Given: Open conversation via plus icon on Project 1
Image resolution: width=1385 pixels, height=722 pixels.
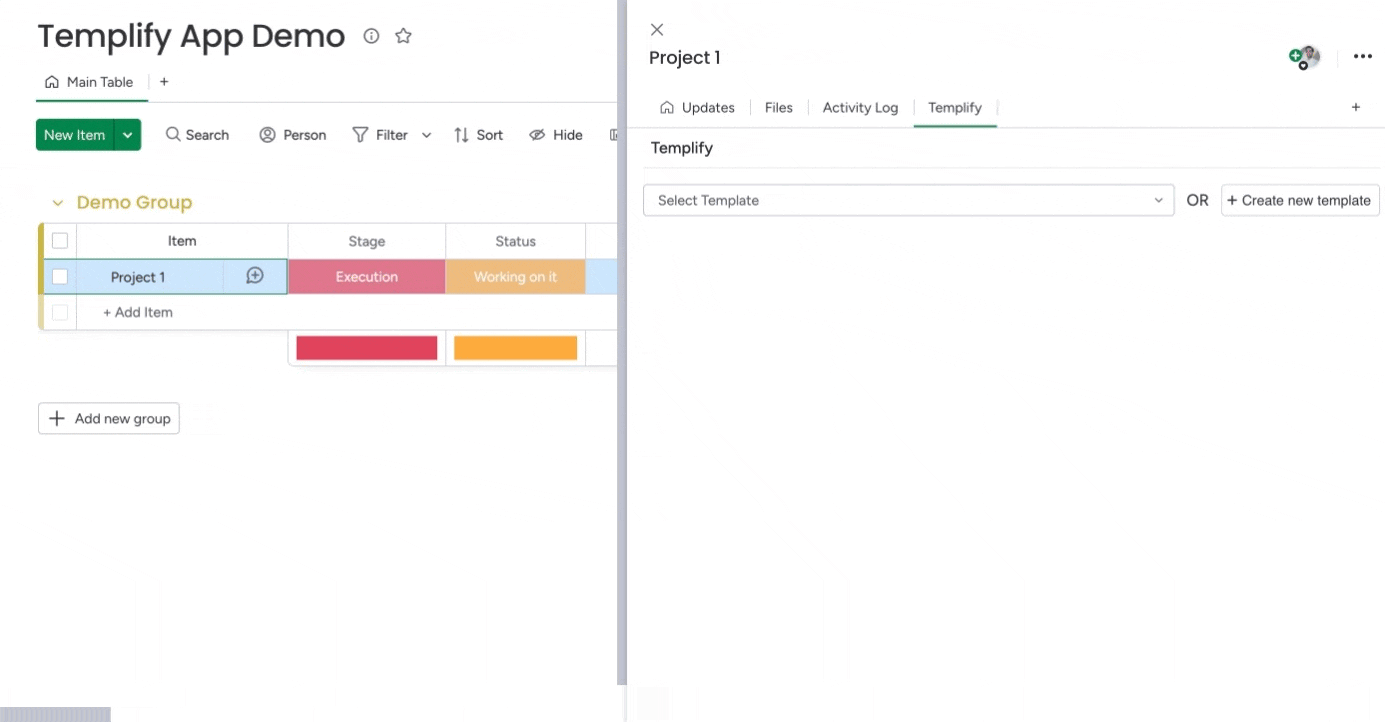Looking at the screenshot, I should [255, 275].
